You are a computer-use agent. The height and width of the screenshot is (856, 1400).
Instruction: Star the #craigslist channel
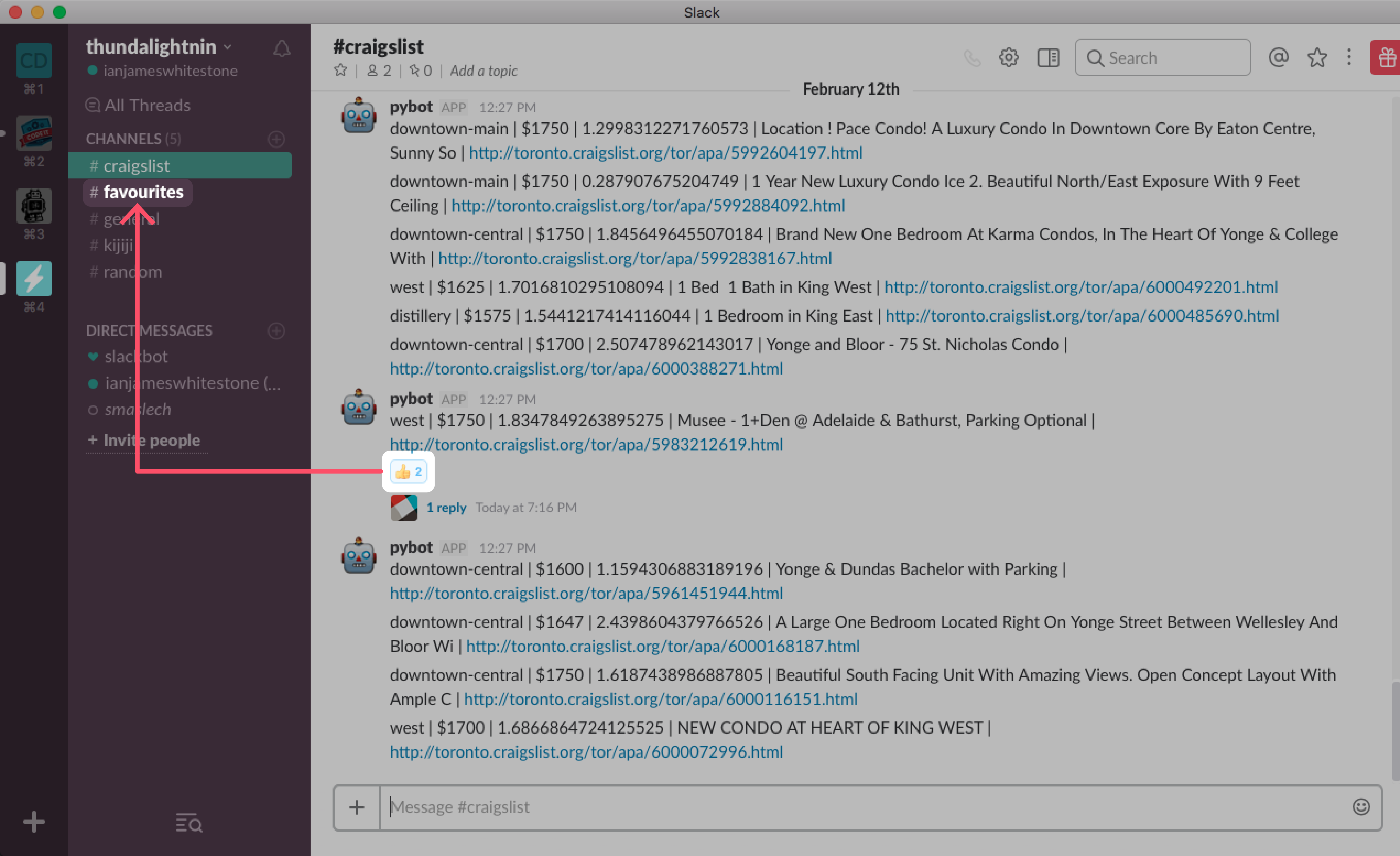point(340,70)
